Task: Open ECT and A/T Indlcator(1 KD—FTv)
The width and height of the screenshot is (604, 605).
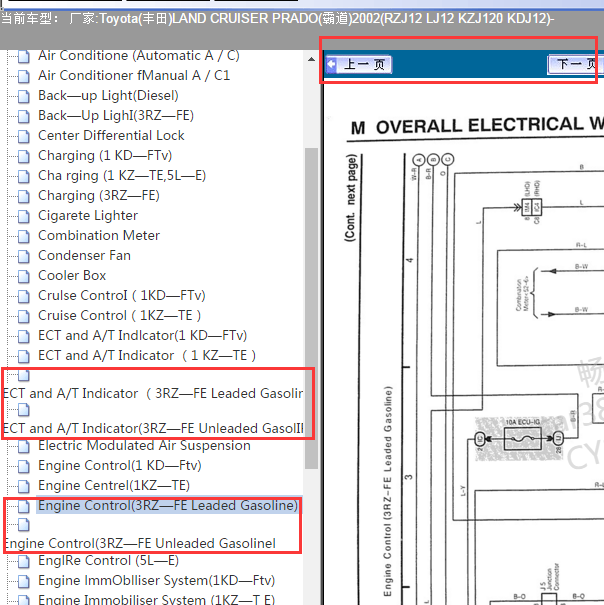Action: pos(142,336)
